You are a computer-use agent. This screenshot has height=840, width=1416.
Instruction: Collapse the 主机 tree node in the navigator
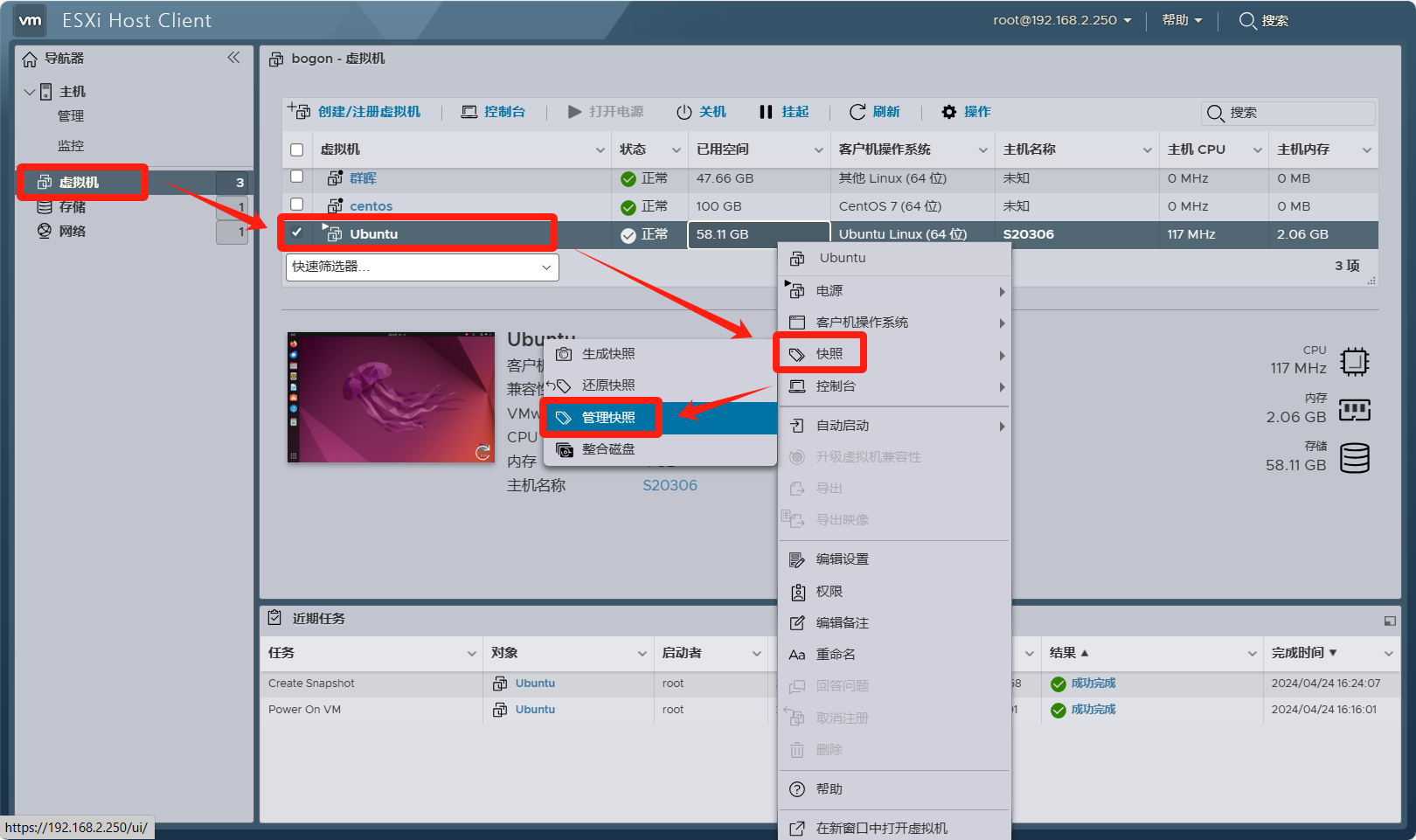click(x=30, y=92)
